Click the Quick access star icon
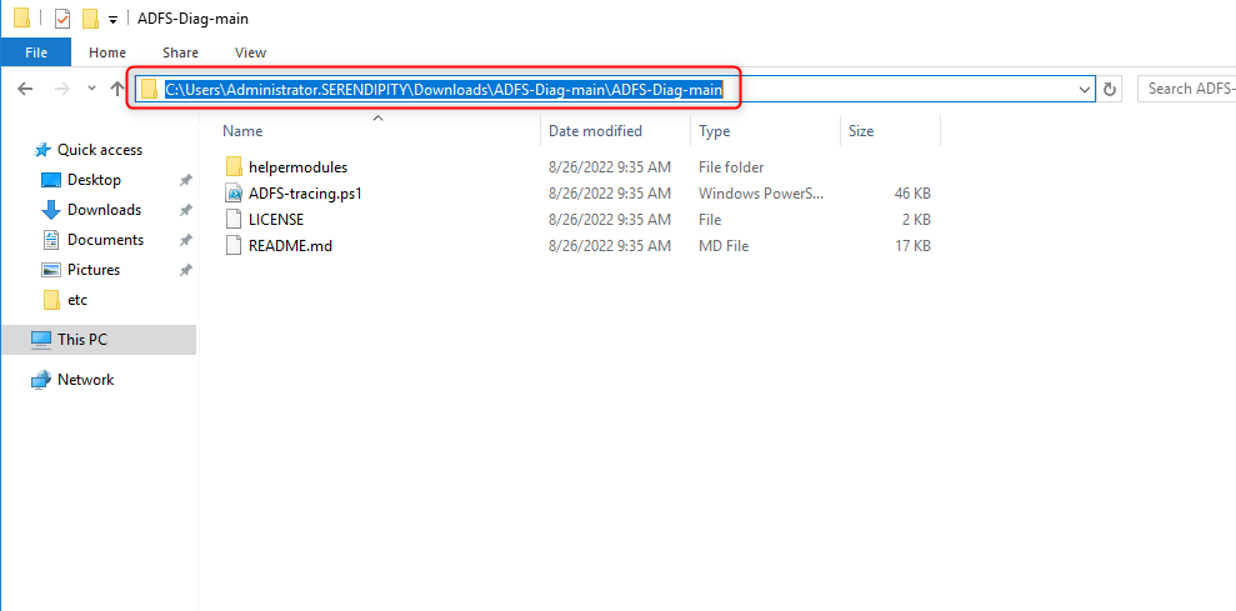Screen dimensions: 1236x611 [42, 149]
